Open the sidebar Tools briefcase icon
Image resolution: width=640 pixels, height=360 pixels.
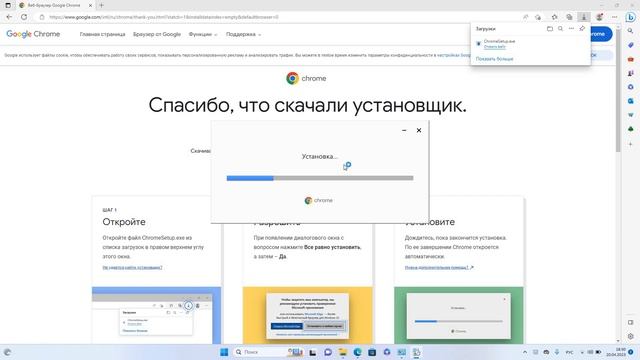631,59
